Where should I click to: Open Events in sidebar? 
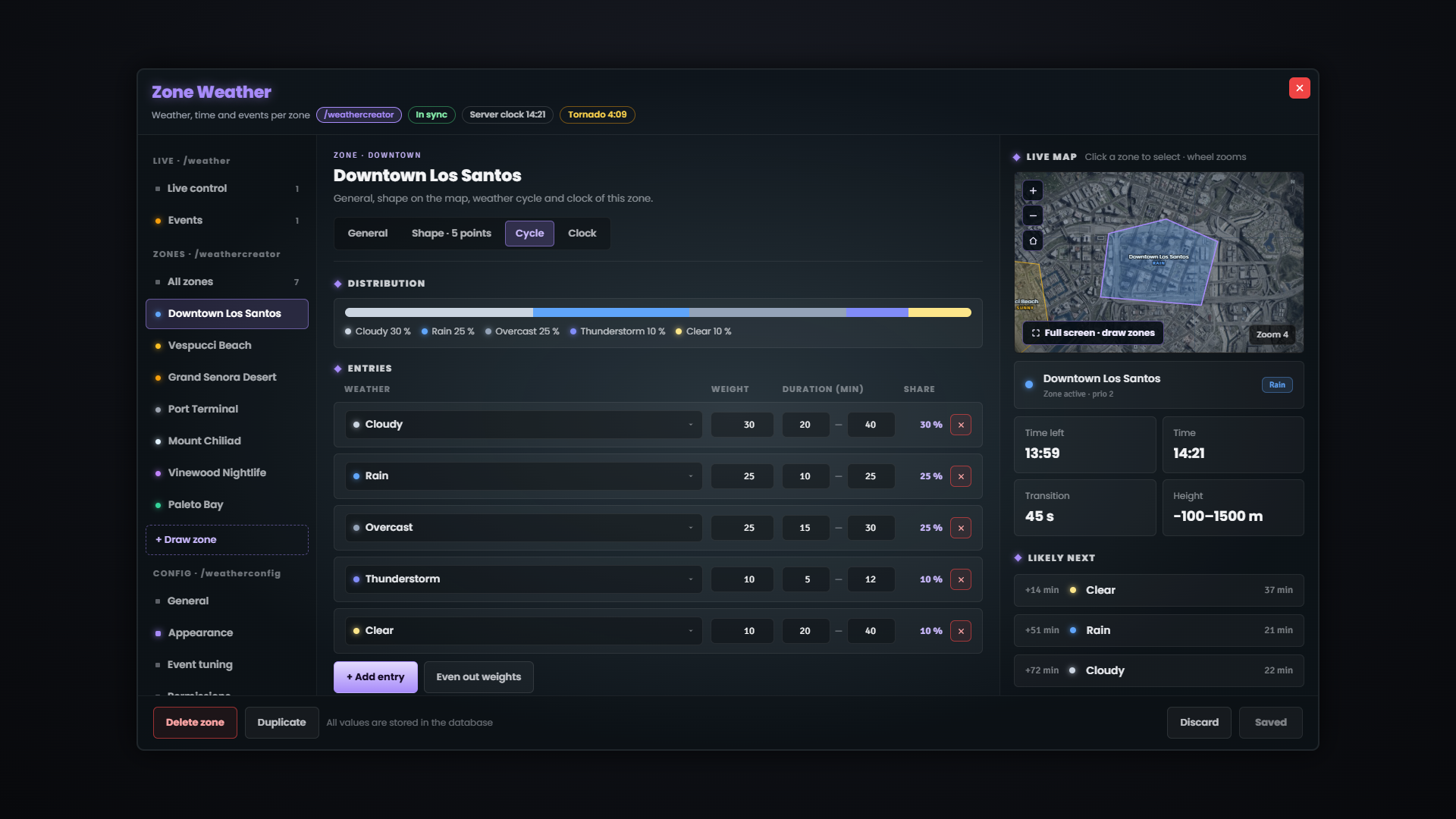[227, 221]
